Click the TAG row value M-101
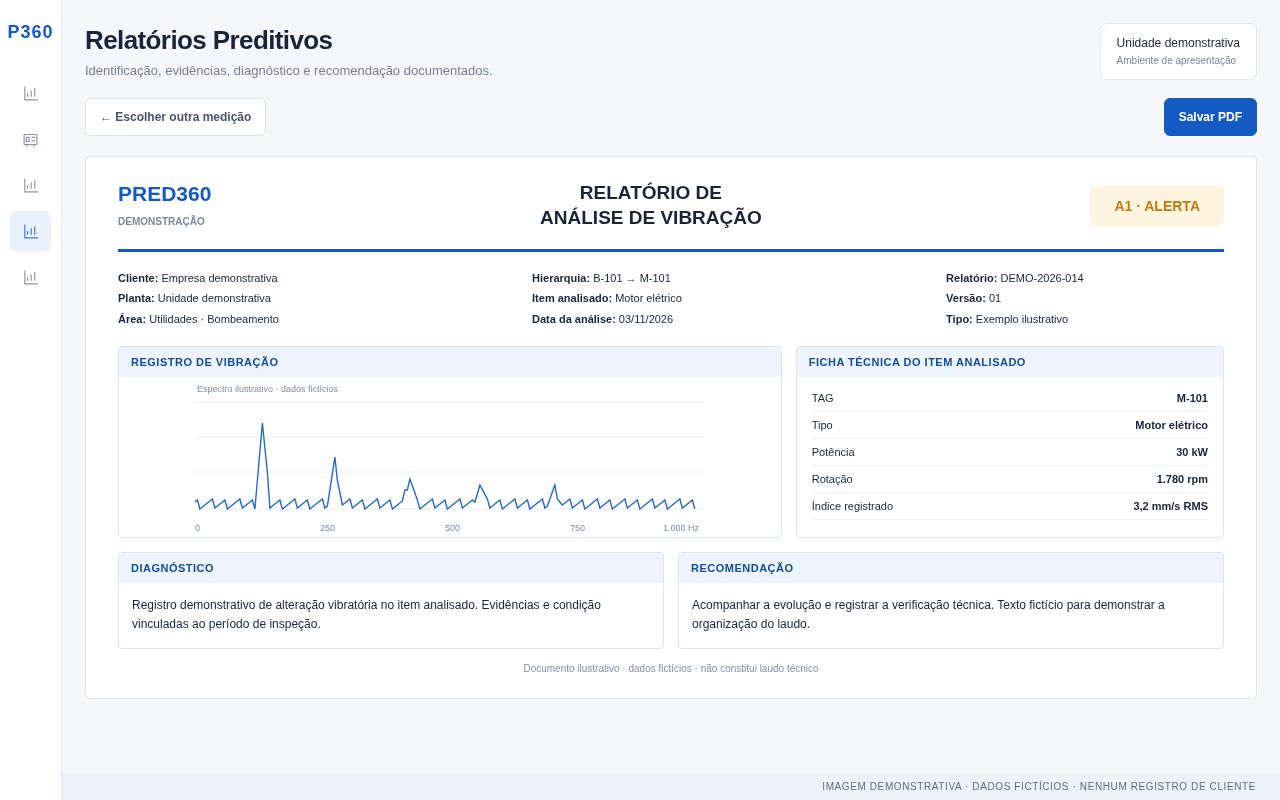 click(1192, 398)
